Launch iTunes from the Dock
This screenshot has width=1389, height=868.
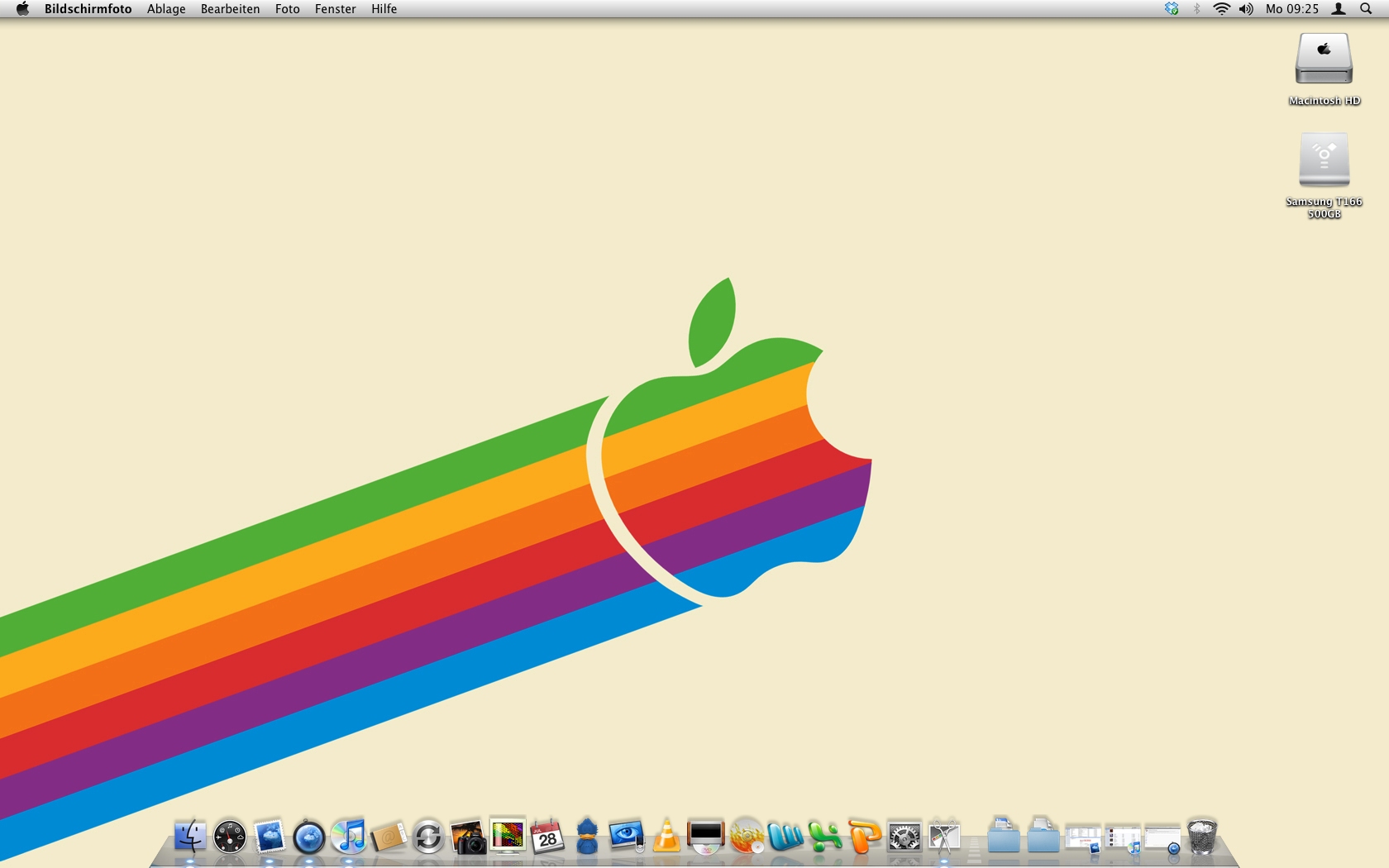tap(349, 837)
